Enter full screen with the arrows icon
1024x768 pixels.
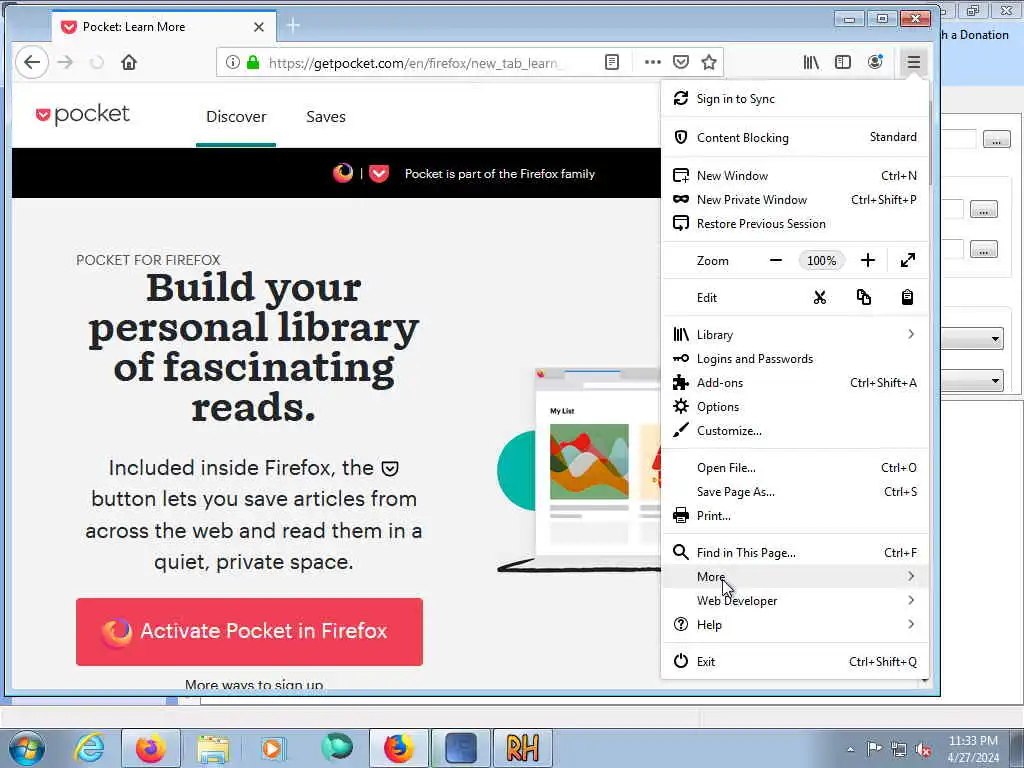tap(908, 261)
